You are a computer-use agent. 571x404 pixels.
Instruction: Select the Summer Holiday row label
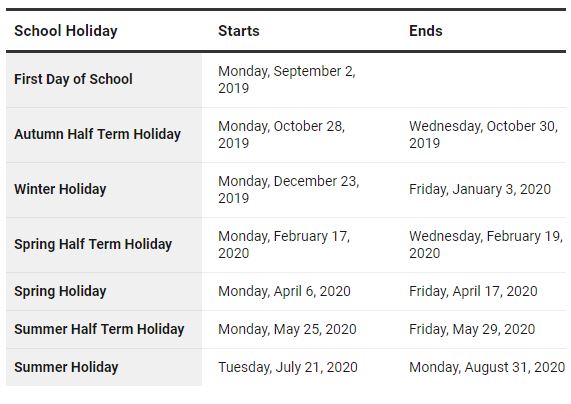point(66,367)
